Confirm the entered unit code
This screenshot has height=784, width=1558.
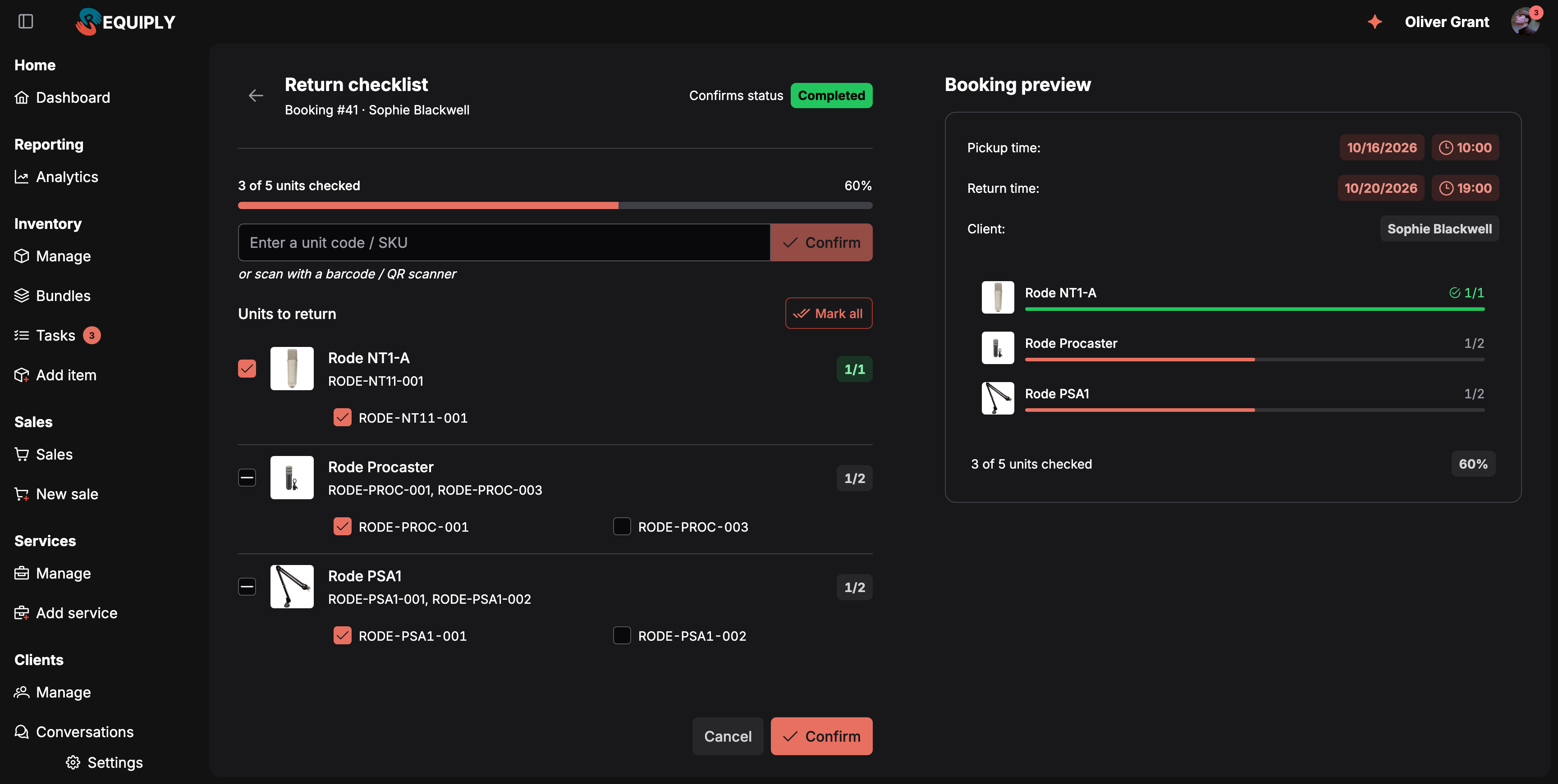click(x=821, y=242)
